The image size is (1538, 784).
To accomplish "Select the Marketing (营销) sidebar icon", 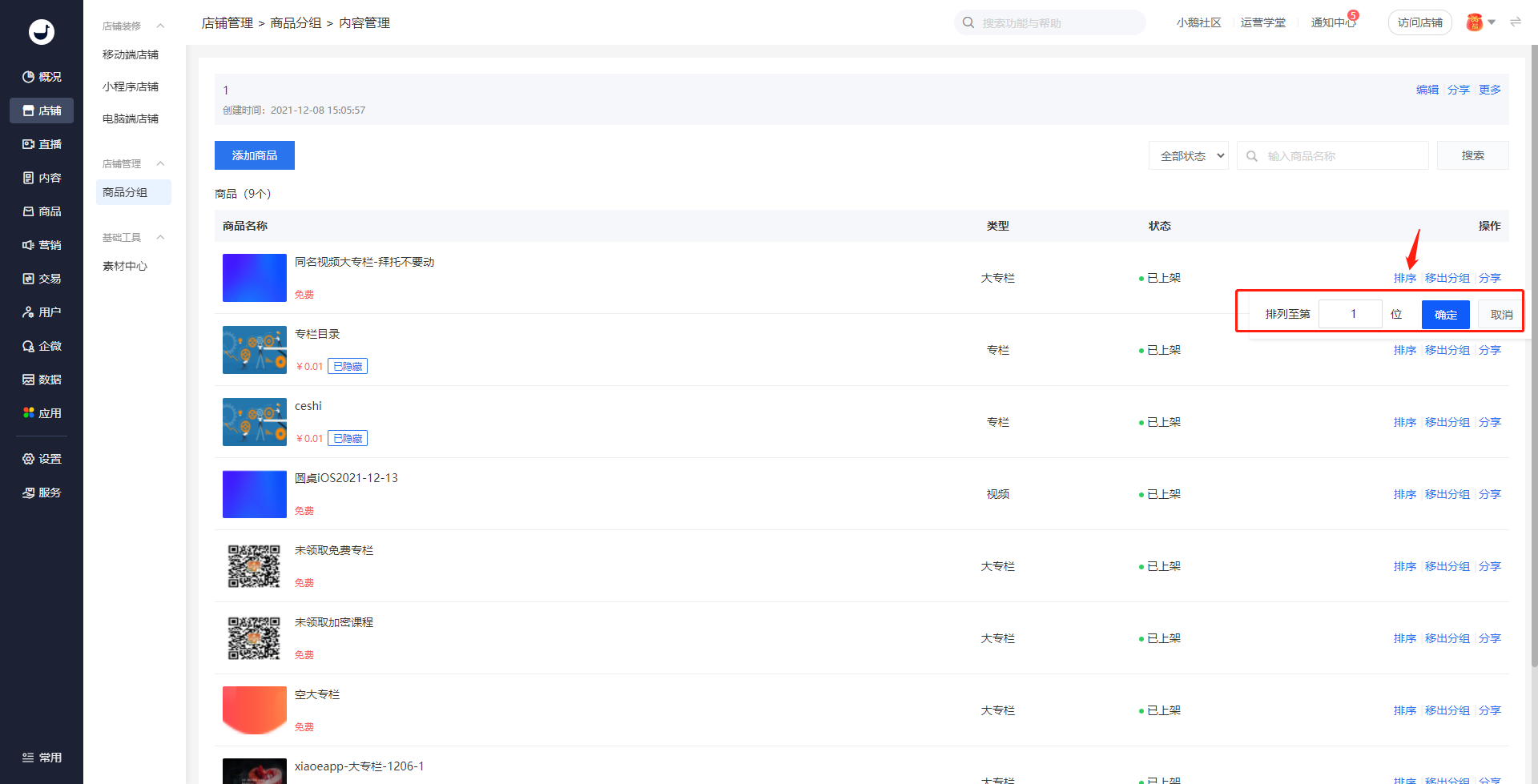I will tap(29, 245).
